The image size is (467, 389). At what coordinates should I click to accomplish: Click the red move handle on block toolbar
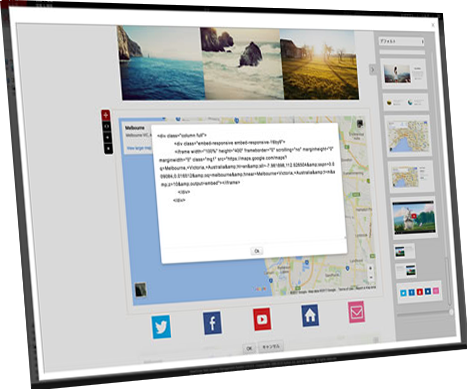click(106, 116)
